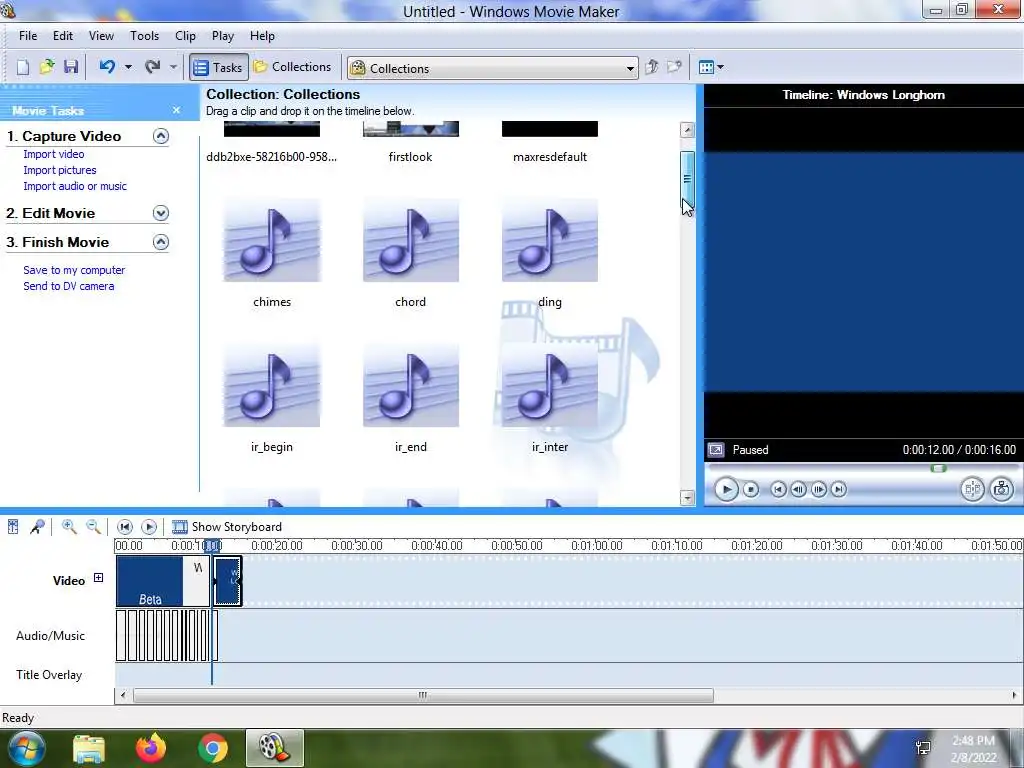Click Import audio or music
1024x768 pixels.
pos(75,186)
